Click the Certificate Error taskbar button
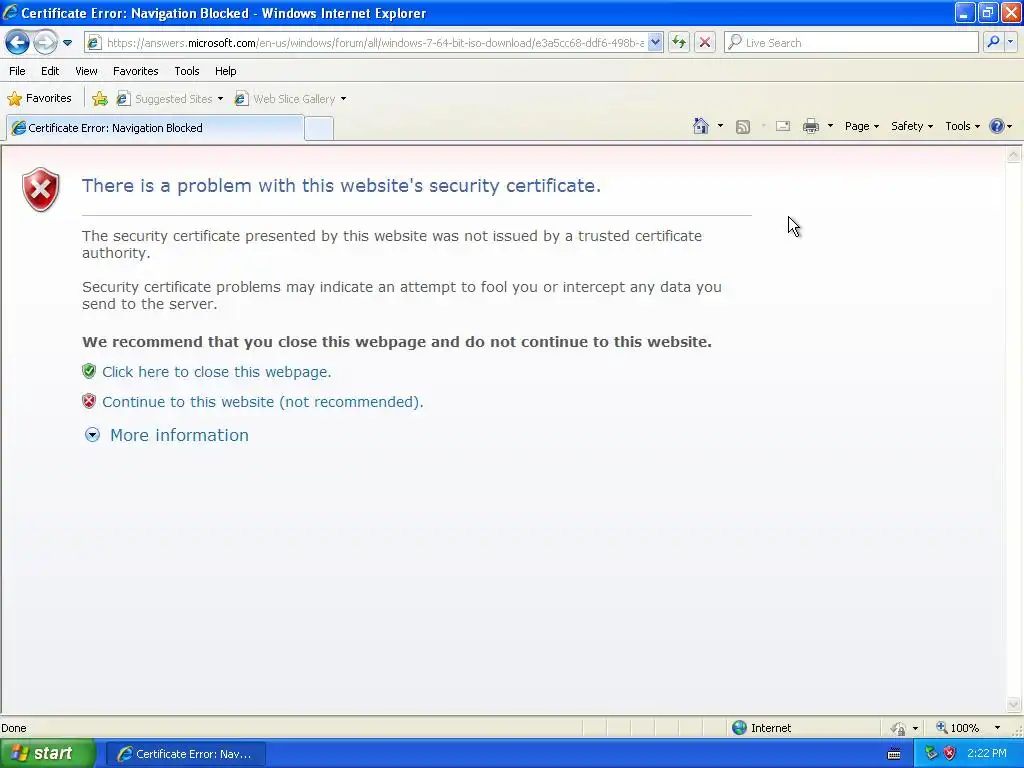Screen dimensions: 1024x768 (185, 754)
